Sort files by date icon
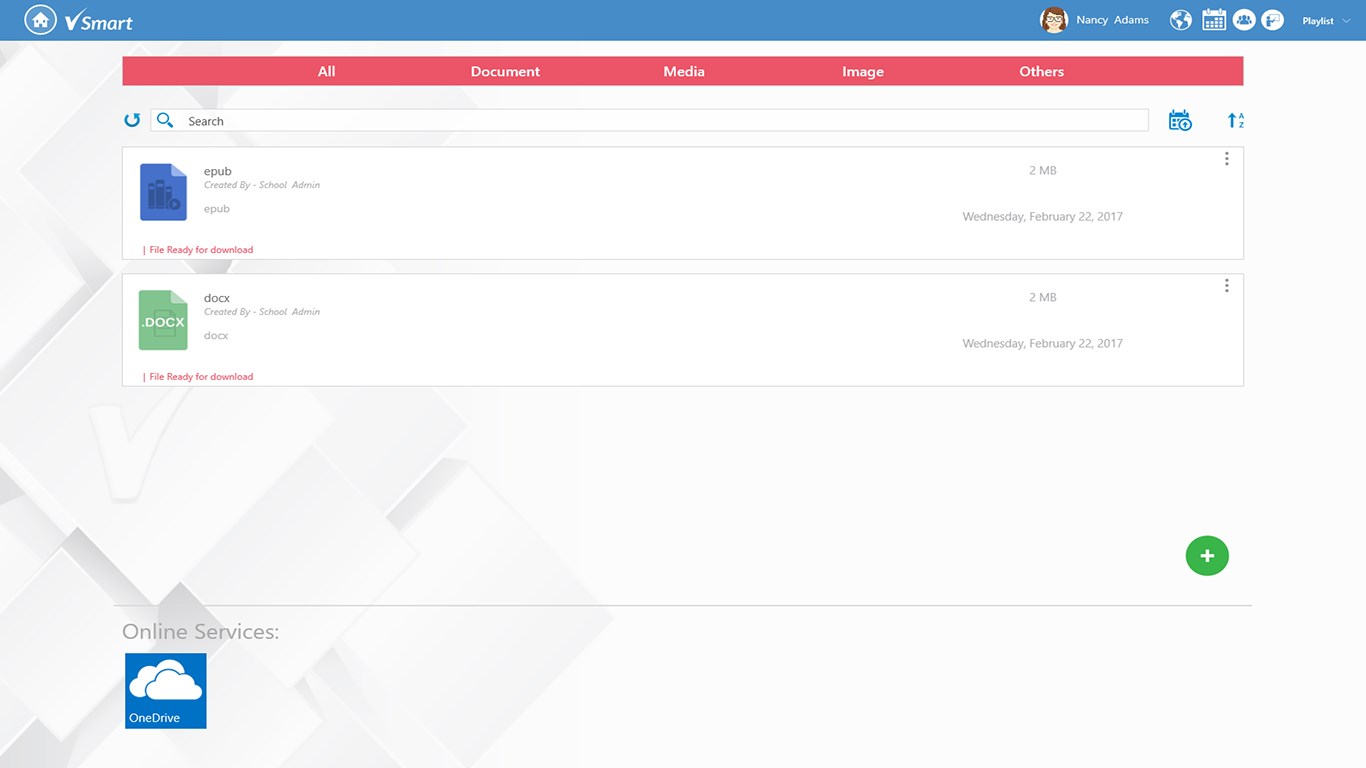Viewport: 1366px width, 768px height. pos(1180,120)
